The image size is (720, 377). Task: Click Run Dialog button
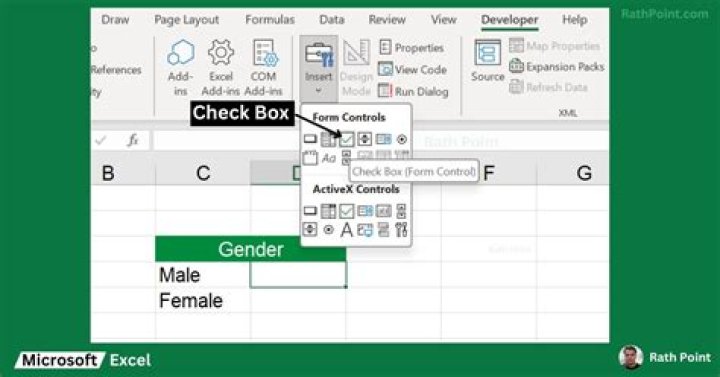pyautogui.click(x=413, y=91)
